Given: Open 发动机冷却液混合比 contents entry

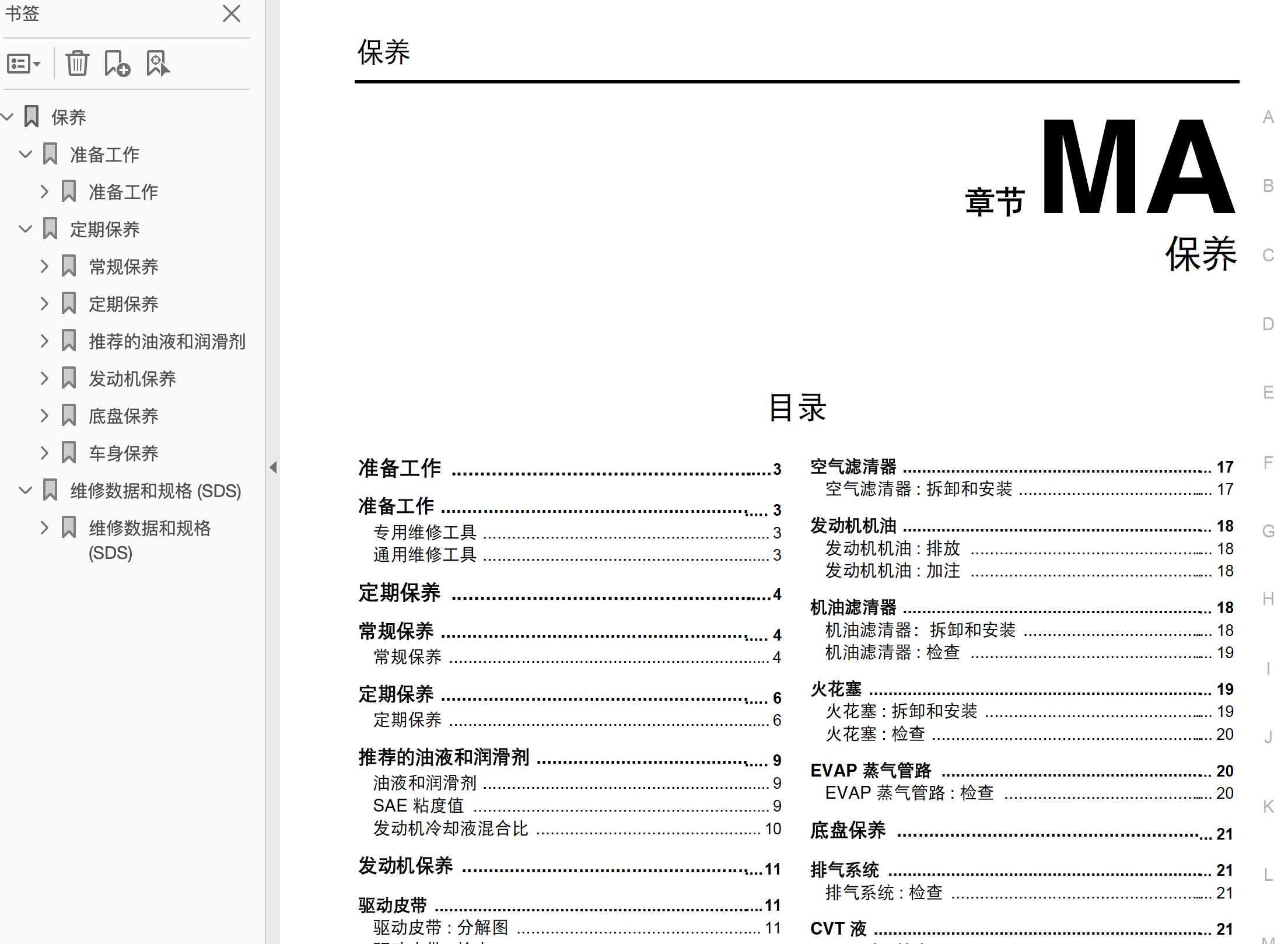Looking at the screenshot, I should point(577,828).
